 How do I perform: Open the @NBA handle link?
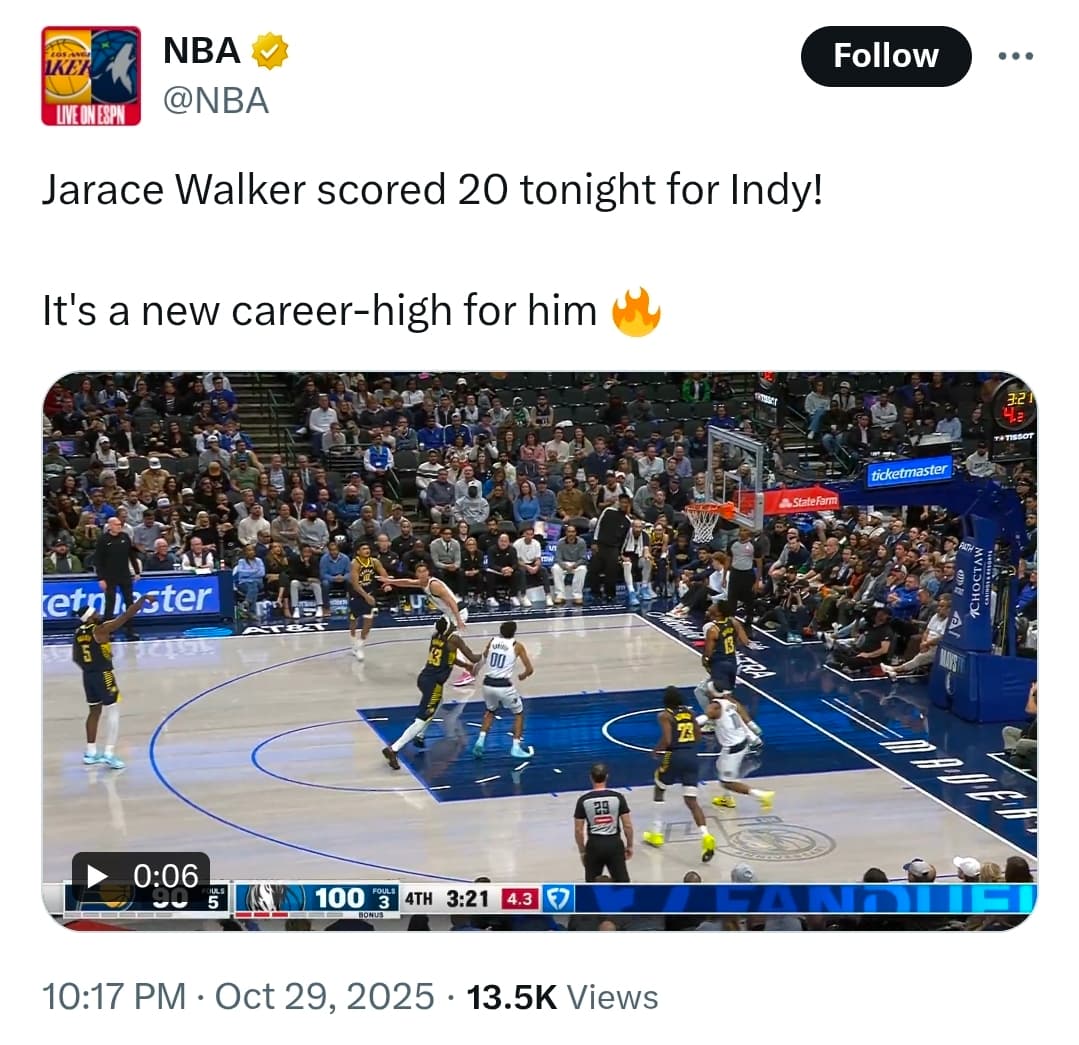coord(216,101)
